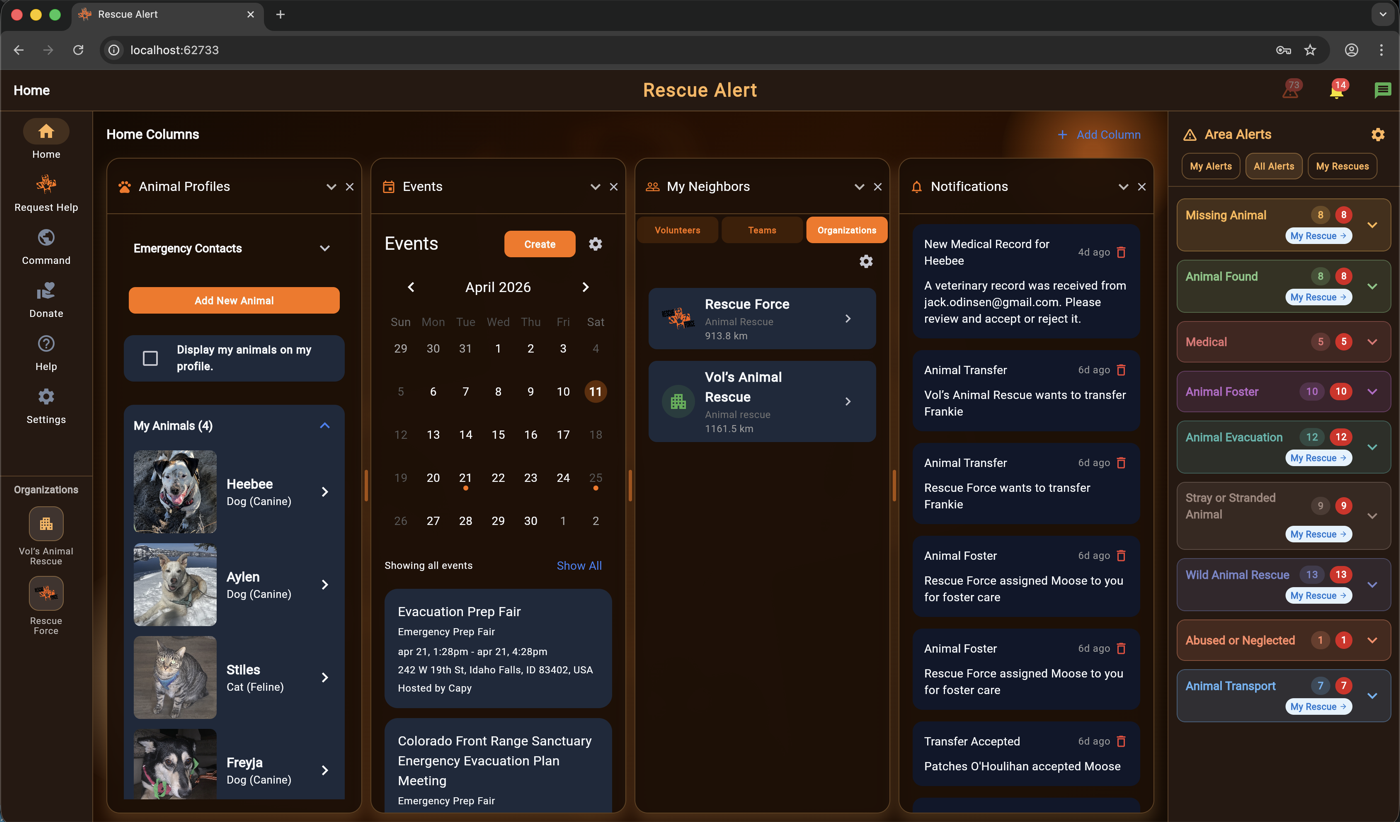The width and height of the screenshot is (1400, 822).
Task: Open the green chat messages icon
Action: coord(1382,91)
